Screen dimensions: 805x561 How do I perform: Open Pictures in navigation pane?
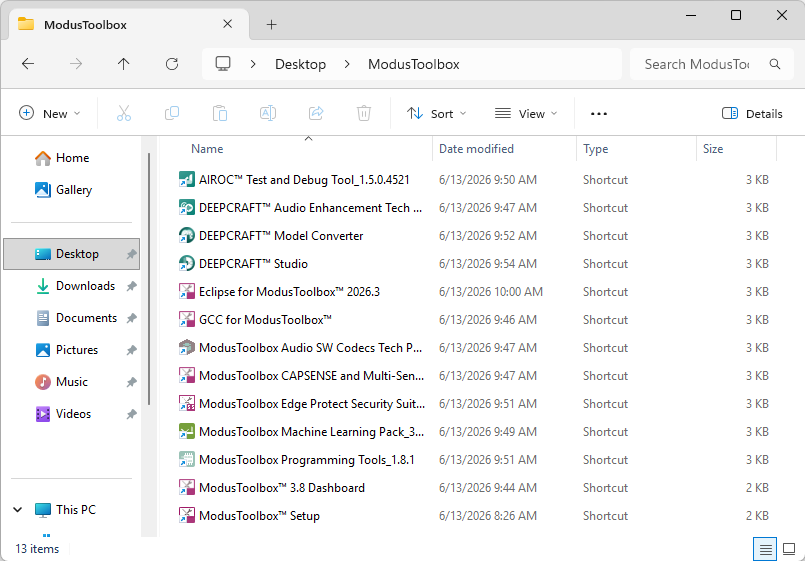click(x=67, y=350)
